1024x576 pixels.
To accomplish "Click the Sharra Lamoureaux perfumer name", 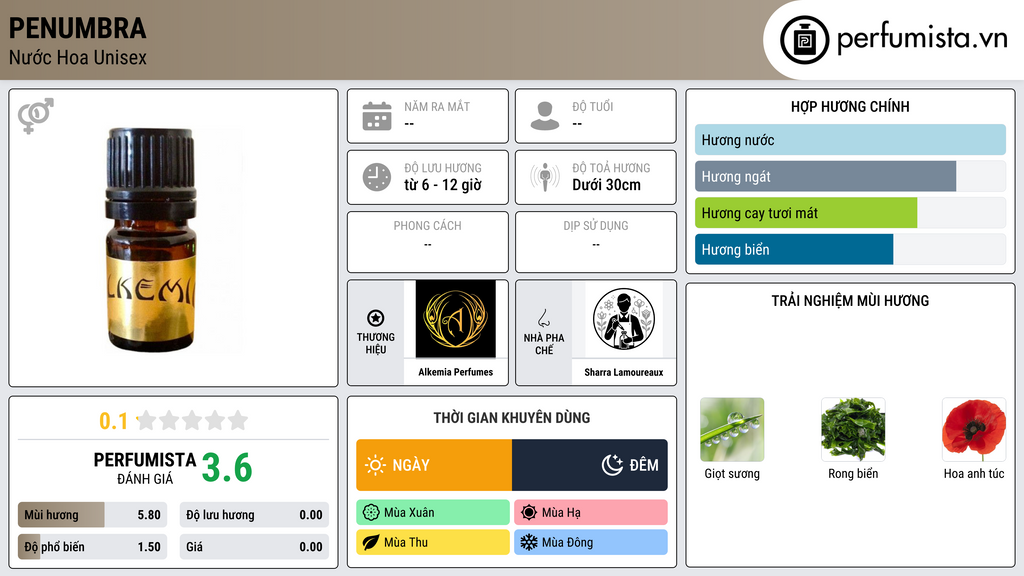I will tap(624, 372).
